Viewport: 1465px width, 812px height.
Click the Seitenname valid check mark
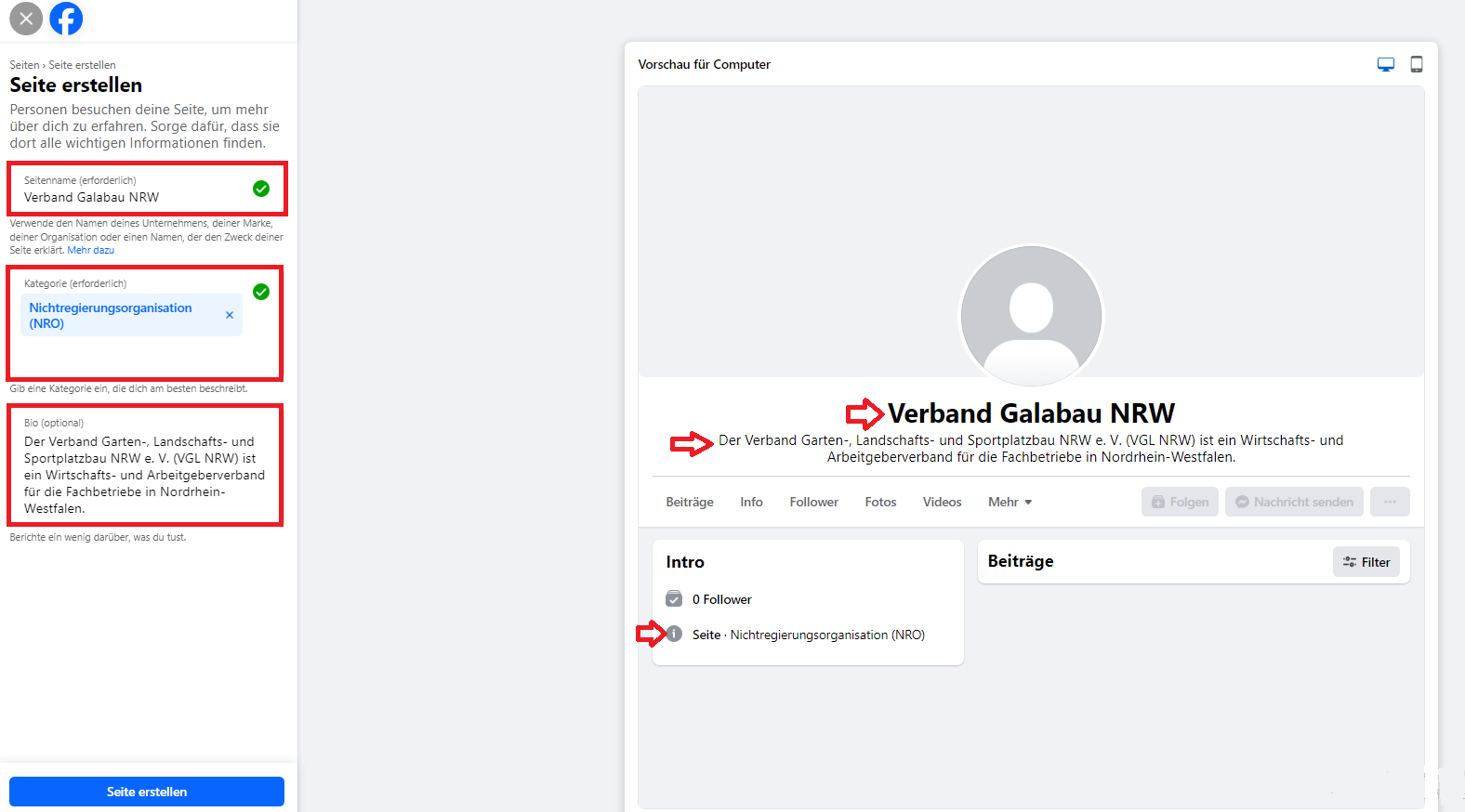pos(261,189)
